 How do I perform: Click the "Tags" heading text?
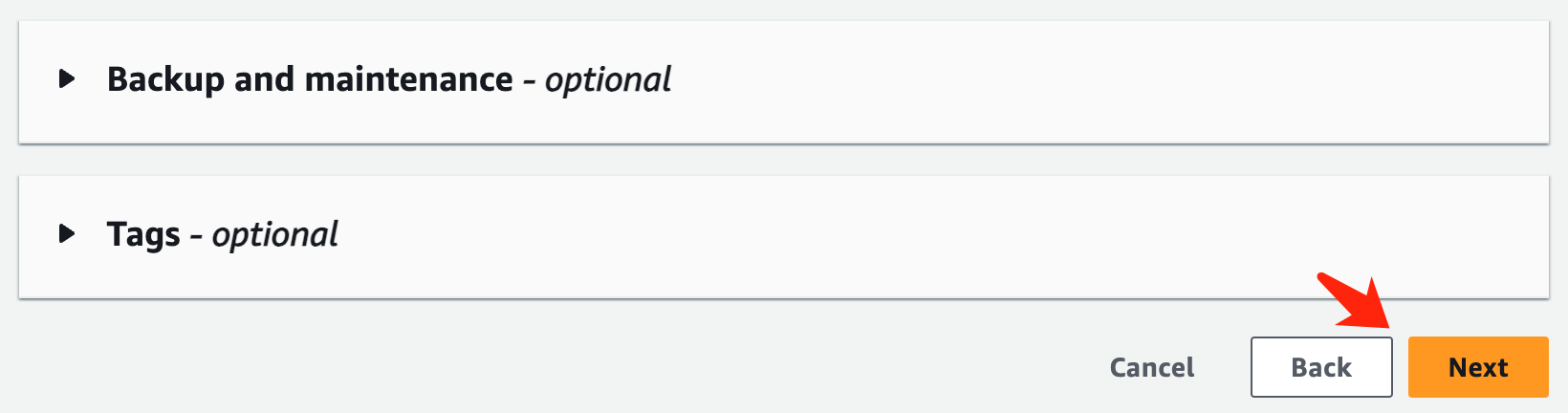click(x=143, y=234)
